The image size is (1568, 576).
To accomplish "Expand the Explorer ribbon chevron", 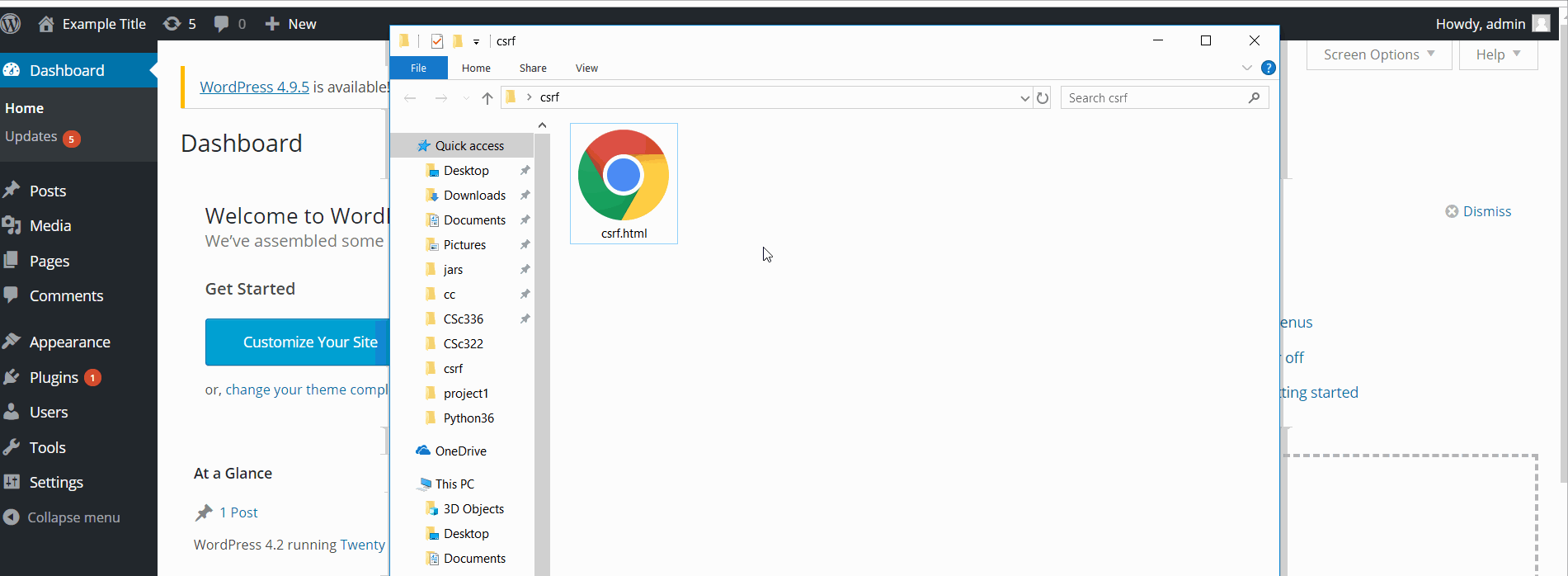I will tap(1247, 68).
